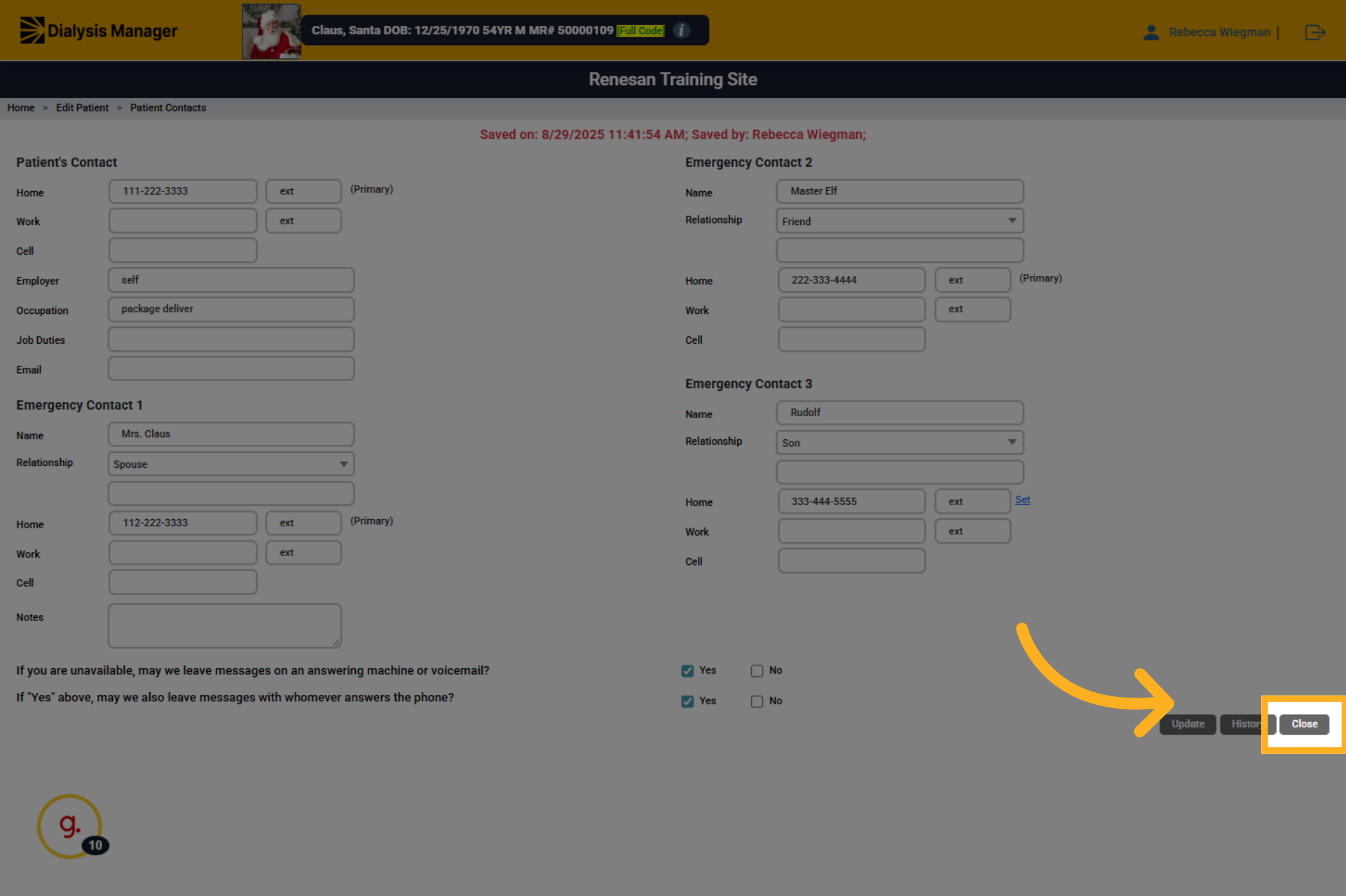Viewport: 1346px width, 896px height.
Task: Click the logout icon at top right
Action: [1315, 32]
